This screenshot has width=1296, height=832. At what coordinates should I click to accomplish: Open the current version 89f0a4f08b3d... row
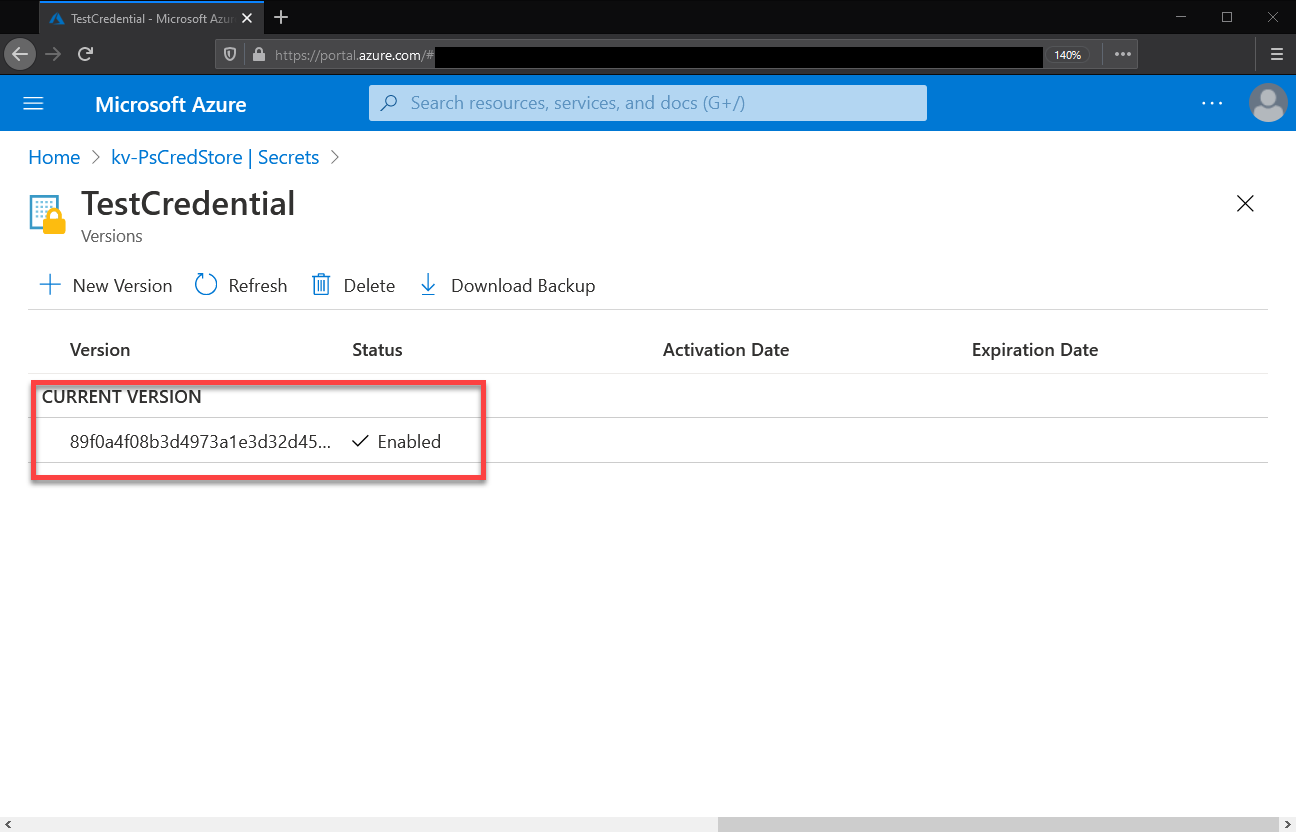(648, 441)
